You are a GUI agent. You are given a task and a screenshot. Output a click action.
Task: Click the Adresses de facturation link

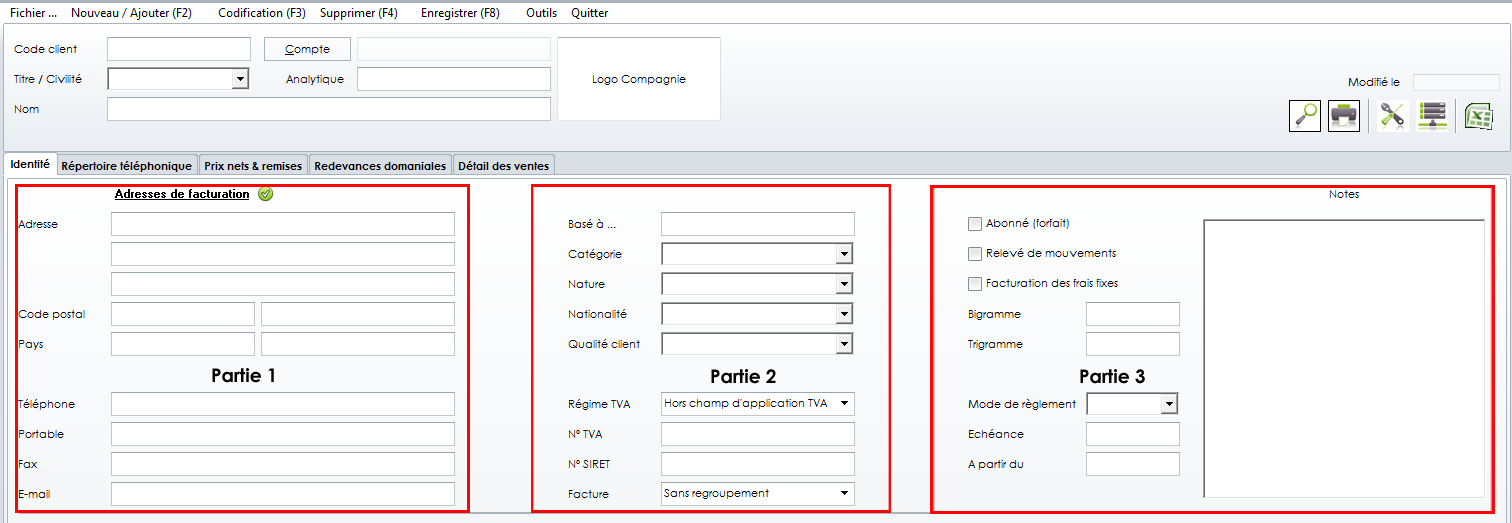[182, 195]
